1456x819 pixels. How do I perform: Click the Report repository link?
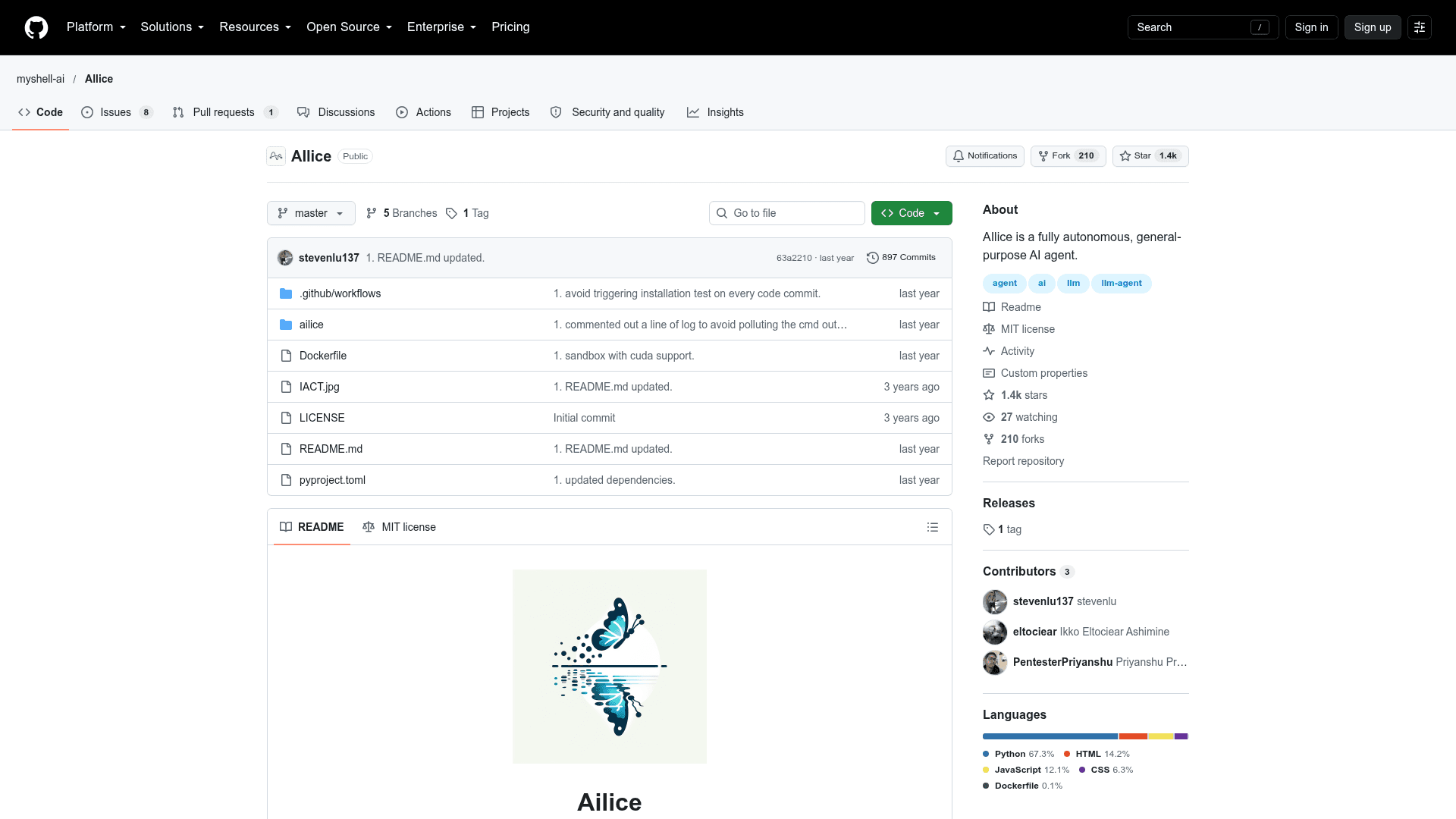point(1023,461)
